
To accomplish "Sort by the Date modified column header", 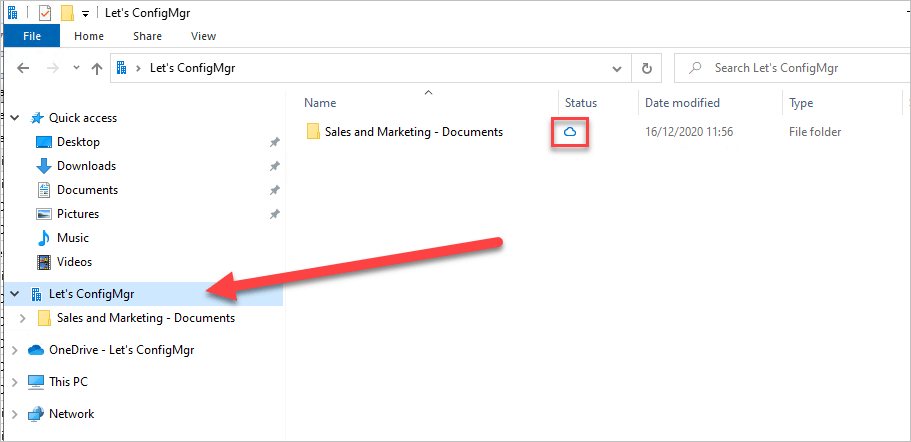I will tap(683, 103).
